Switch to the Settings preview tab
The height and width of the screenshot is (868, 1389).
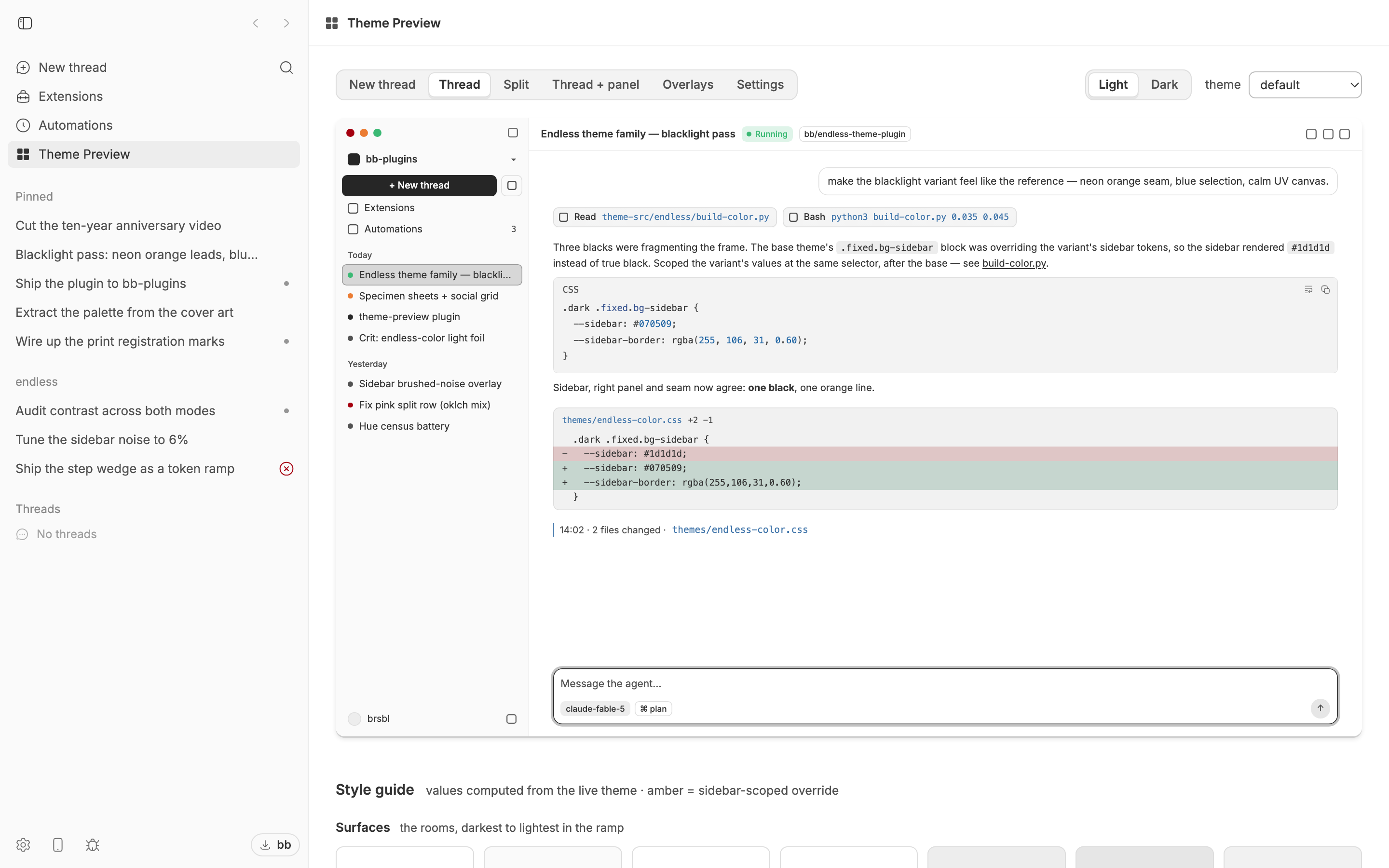pos(760,84)
